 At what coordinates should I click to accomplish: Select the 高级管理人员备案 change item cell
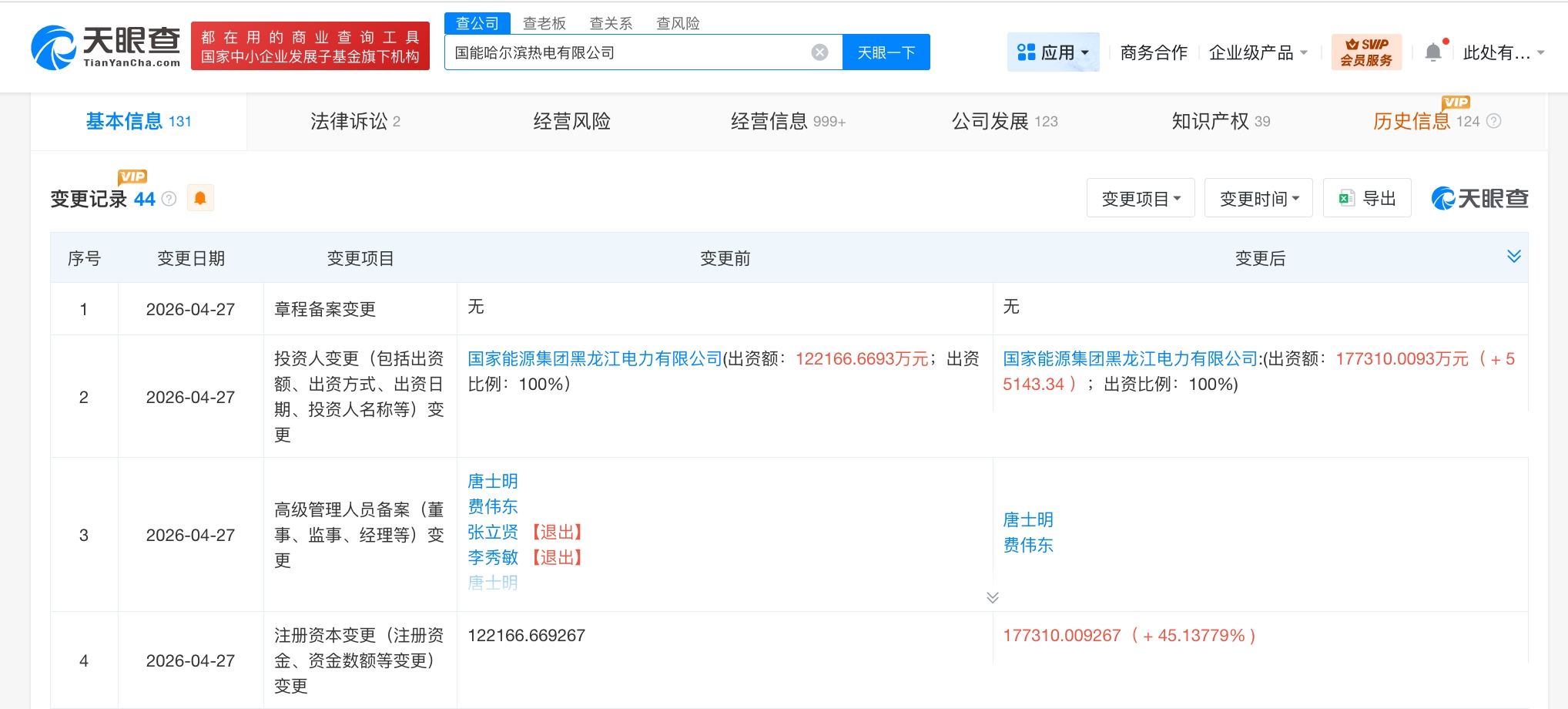(x=360, y=535)
